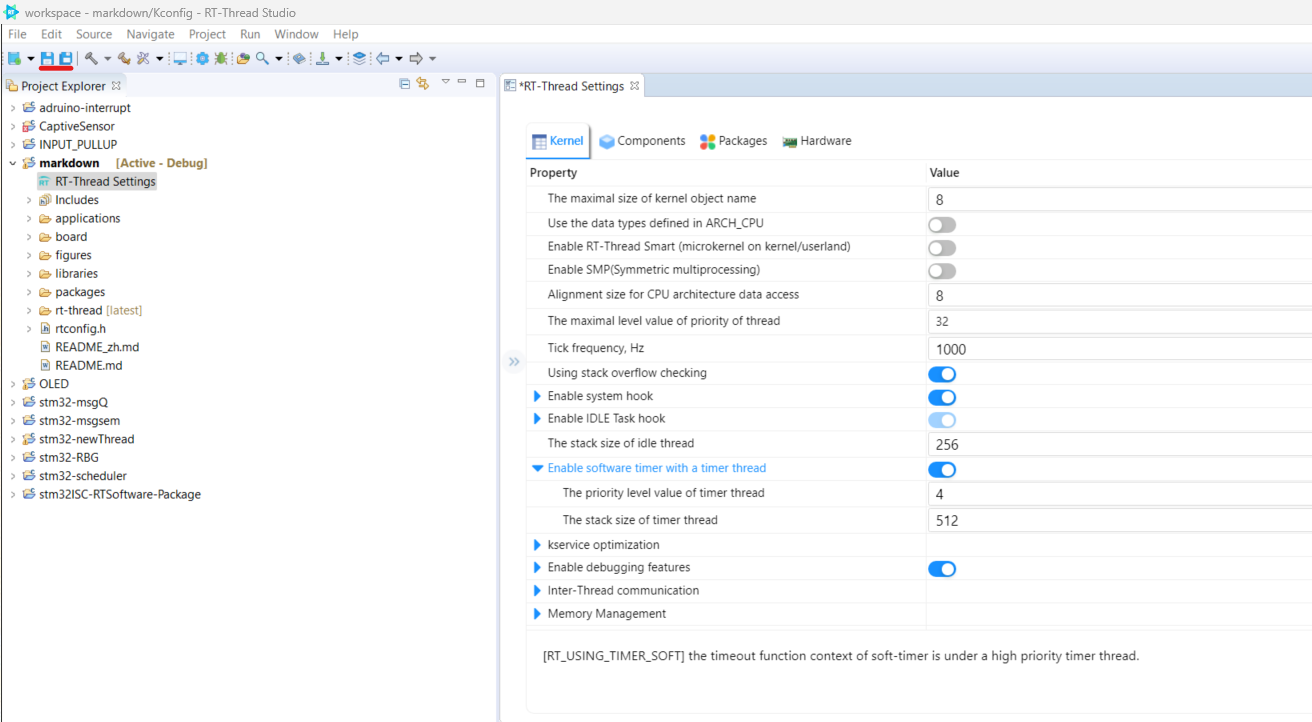Click Collapse All in Project Explorer

point(404,84)
